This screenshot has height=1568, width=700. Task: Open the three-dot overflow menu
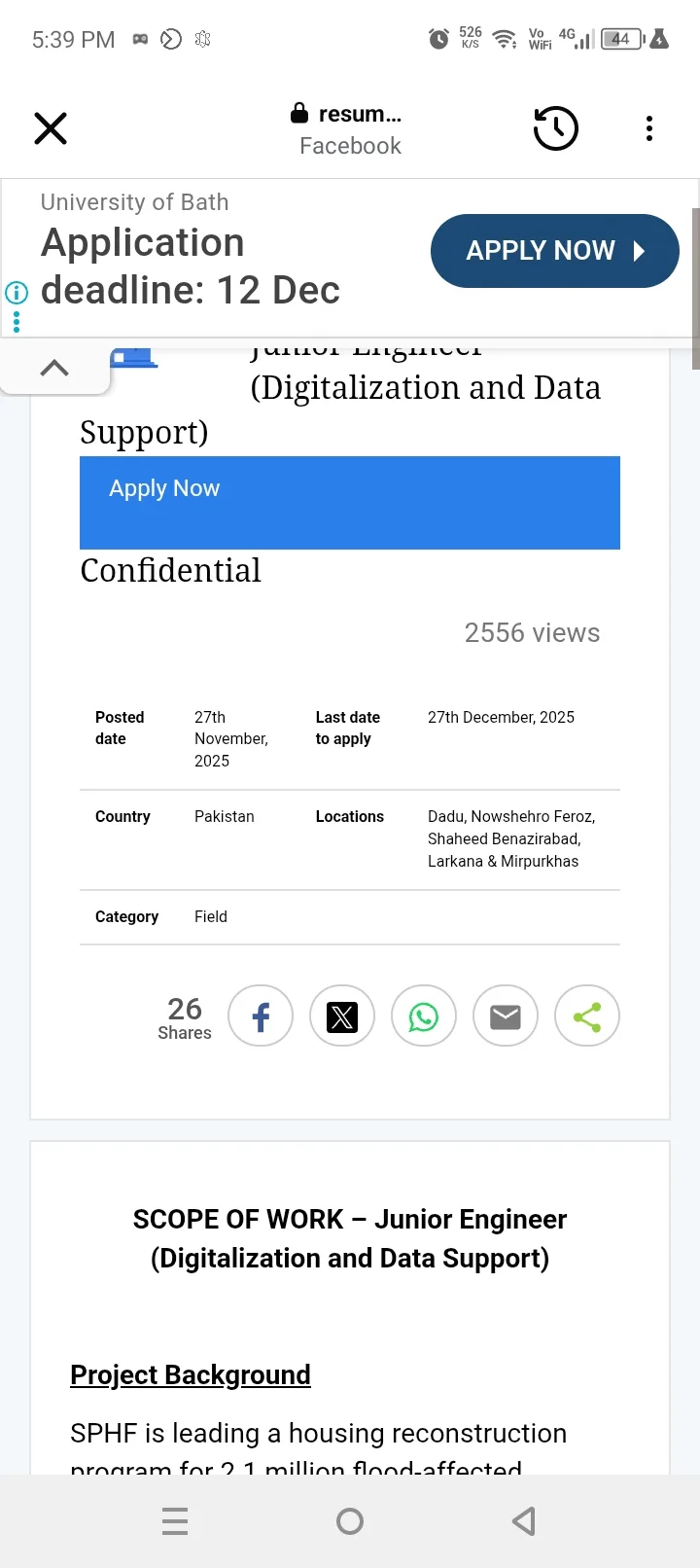[649, 128]
